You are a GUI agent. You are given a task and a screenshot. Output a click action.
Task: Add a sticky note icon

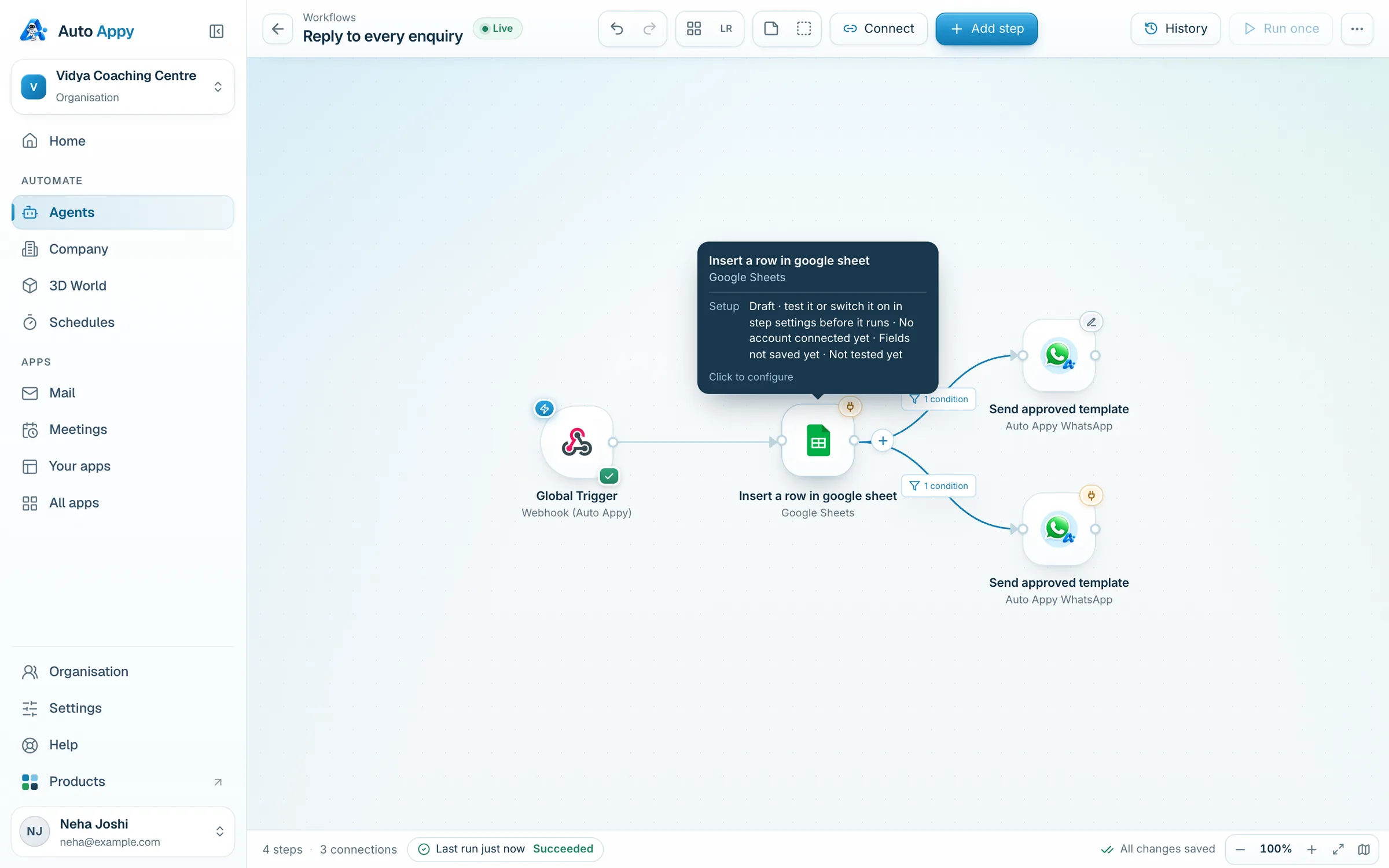(771, 28)
